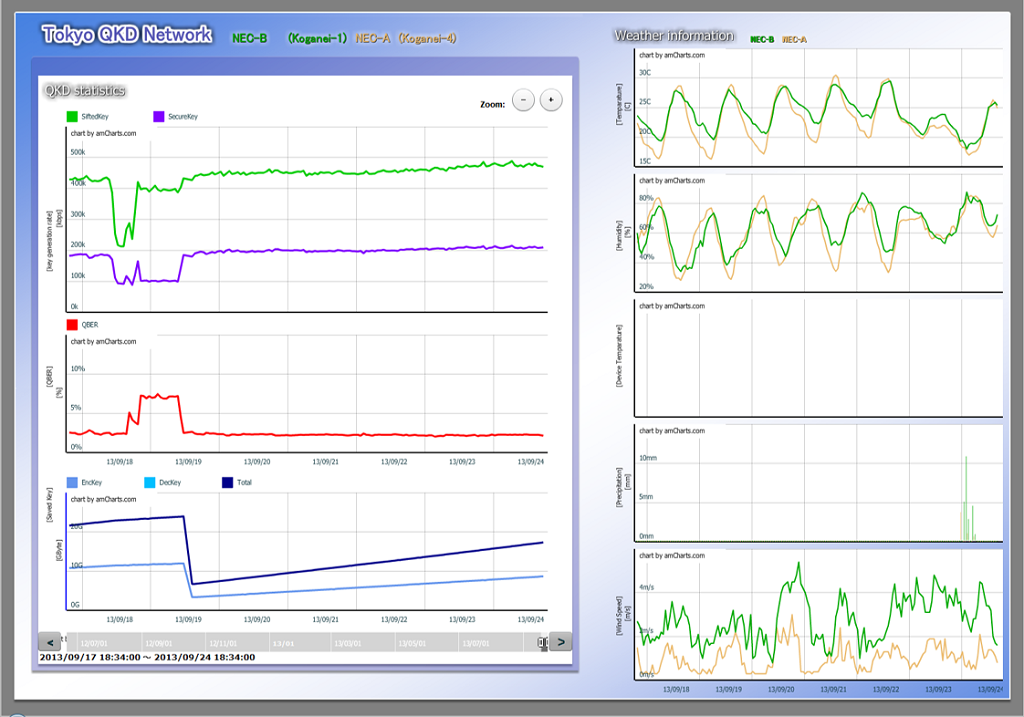Open amCharts link in humidity chart
Screen dimensions: 1024x717
click(x=672, y=181)
